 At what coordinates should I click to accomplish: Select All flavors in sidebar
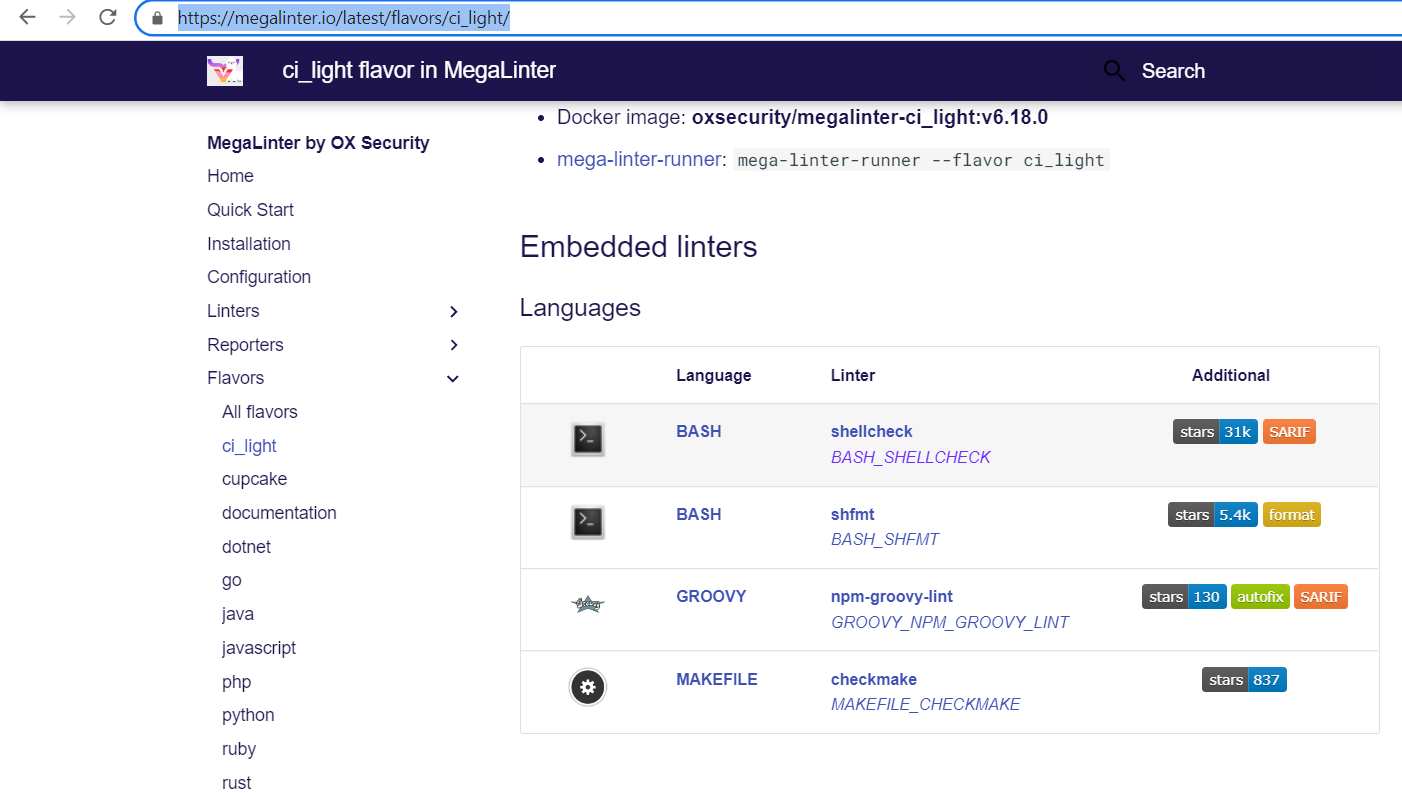260,412
